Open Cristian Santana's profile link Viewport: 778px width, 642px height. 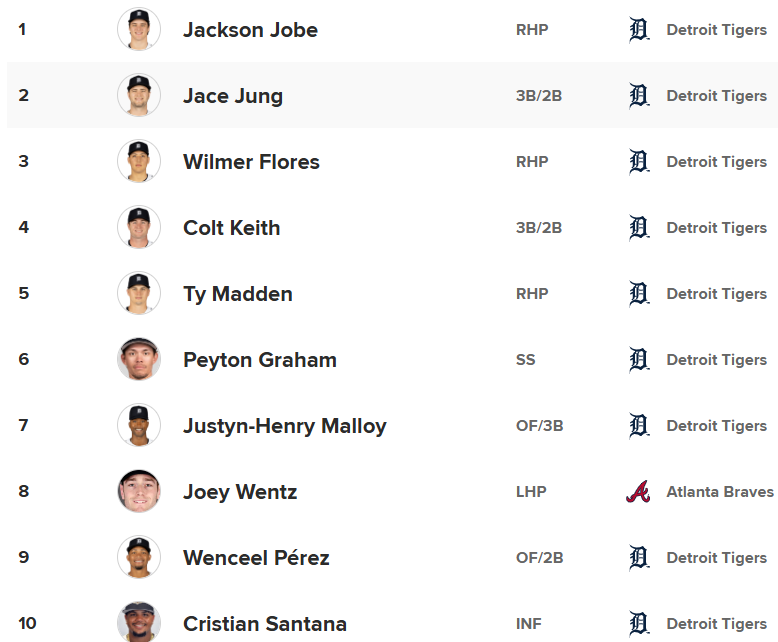click(265, 624)
